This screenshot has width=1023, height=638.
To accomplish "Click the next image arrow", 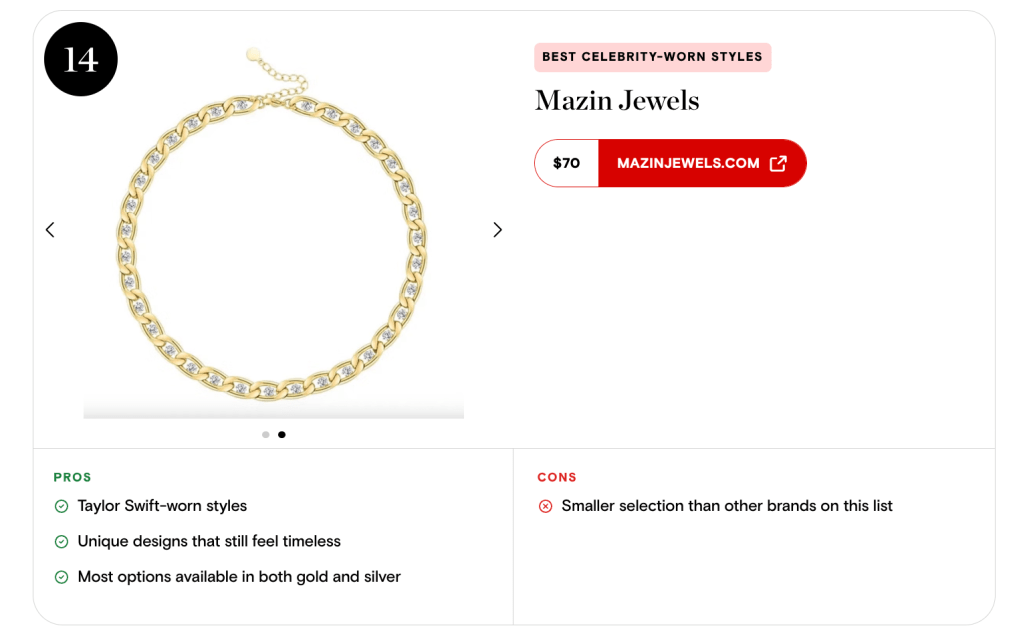I will pos(497,230).
